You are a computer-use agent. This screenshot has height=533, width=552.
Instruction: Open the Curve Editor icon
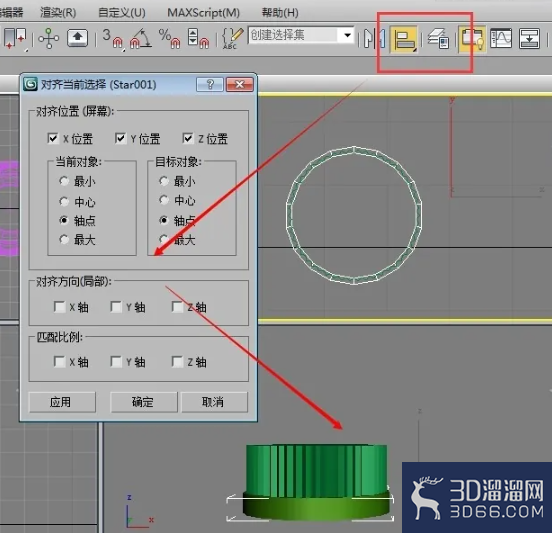click(501, 38)
